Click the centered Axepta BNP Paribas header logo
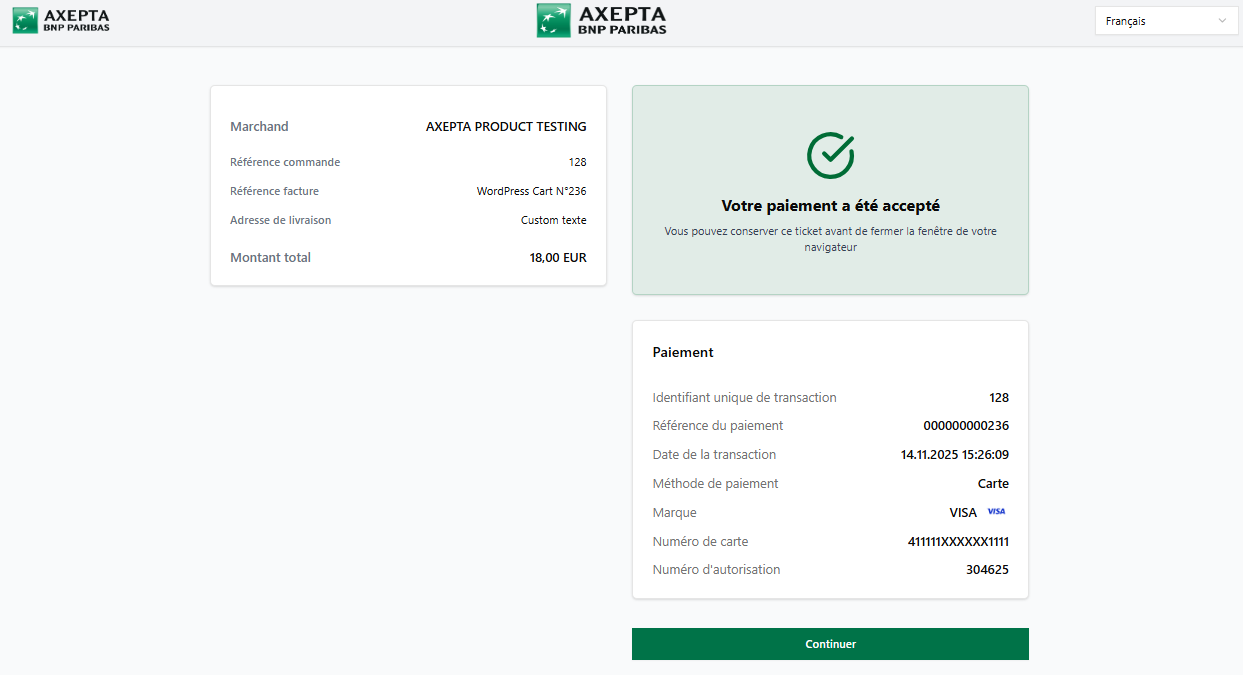Image resolution: width=1243 pixels, height=675 pixels. tap(601, 21)
